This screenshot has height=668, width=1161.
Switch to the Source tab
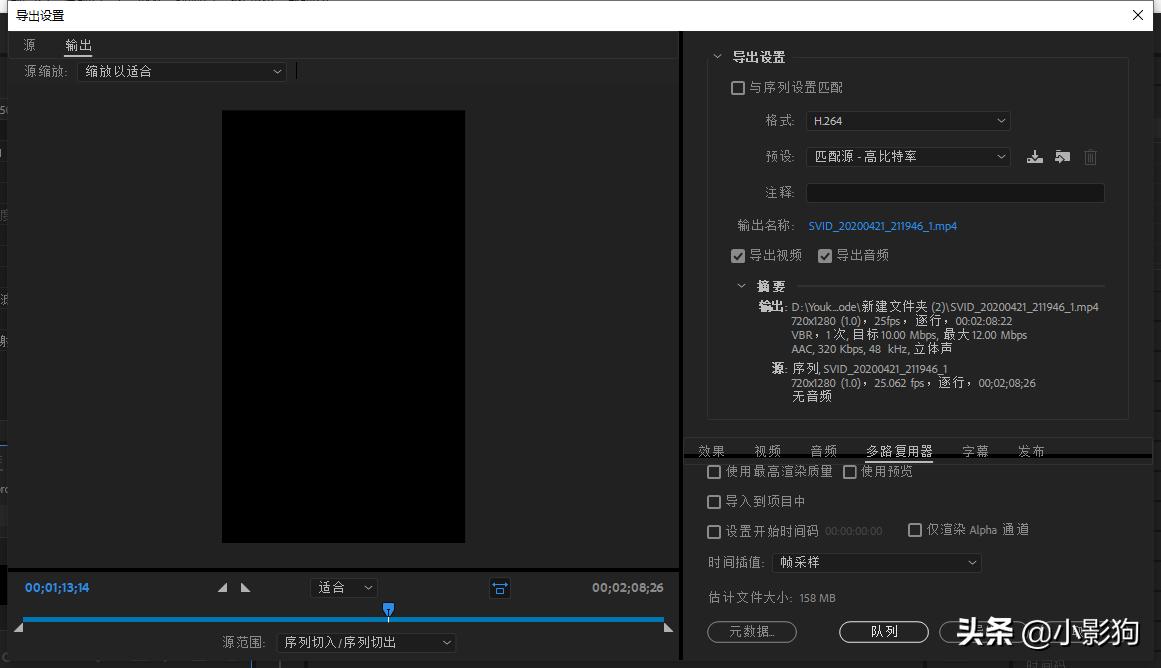[x=30, y=45]
